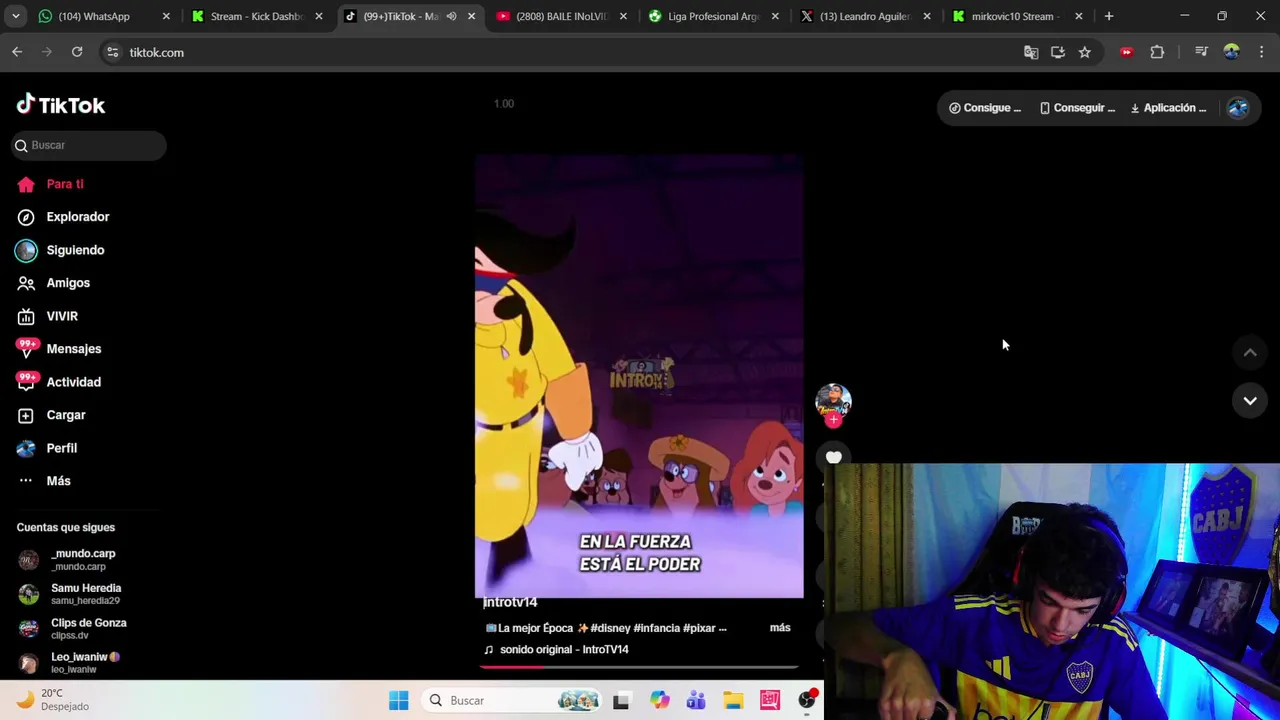Open the Windows Start menu

click(398, 700)
